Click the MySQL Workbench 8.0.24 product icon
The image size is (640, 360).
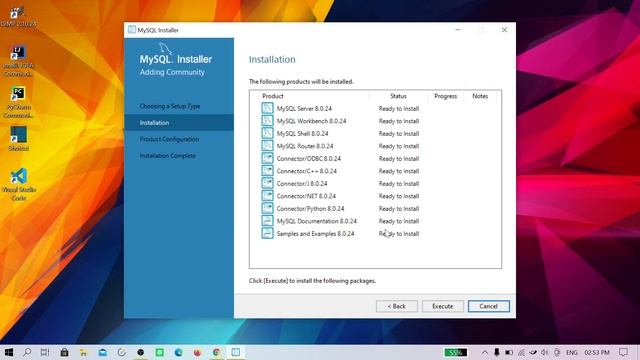point(267,121)
